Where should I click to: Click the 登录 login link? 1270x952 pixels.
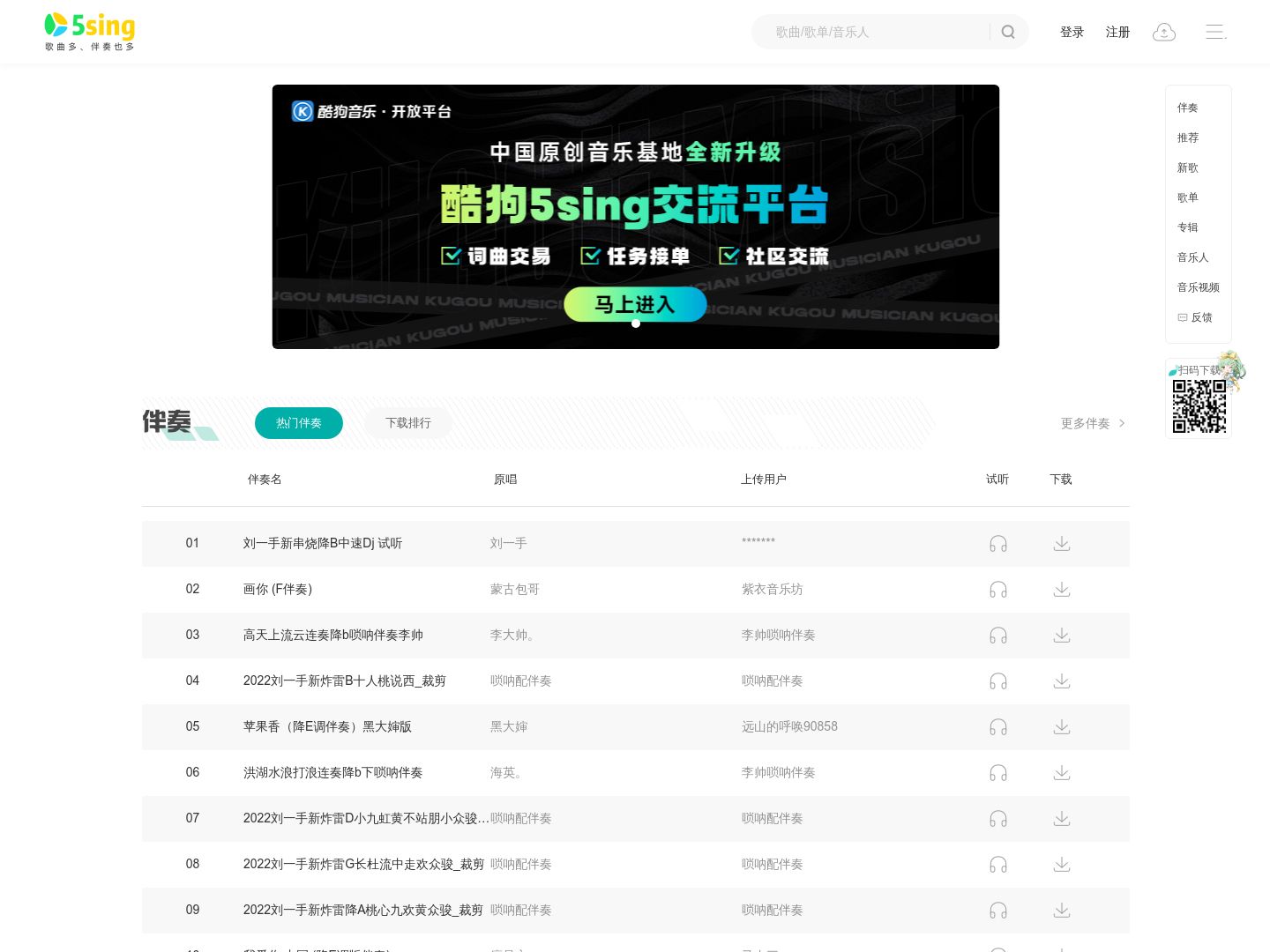click(1072, 32)
